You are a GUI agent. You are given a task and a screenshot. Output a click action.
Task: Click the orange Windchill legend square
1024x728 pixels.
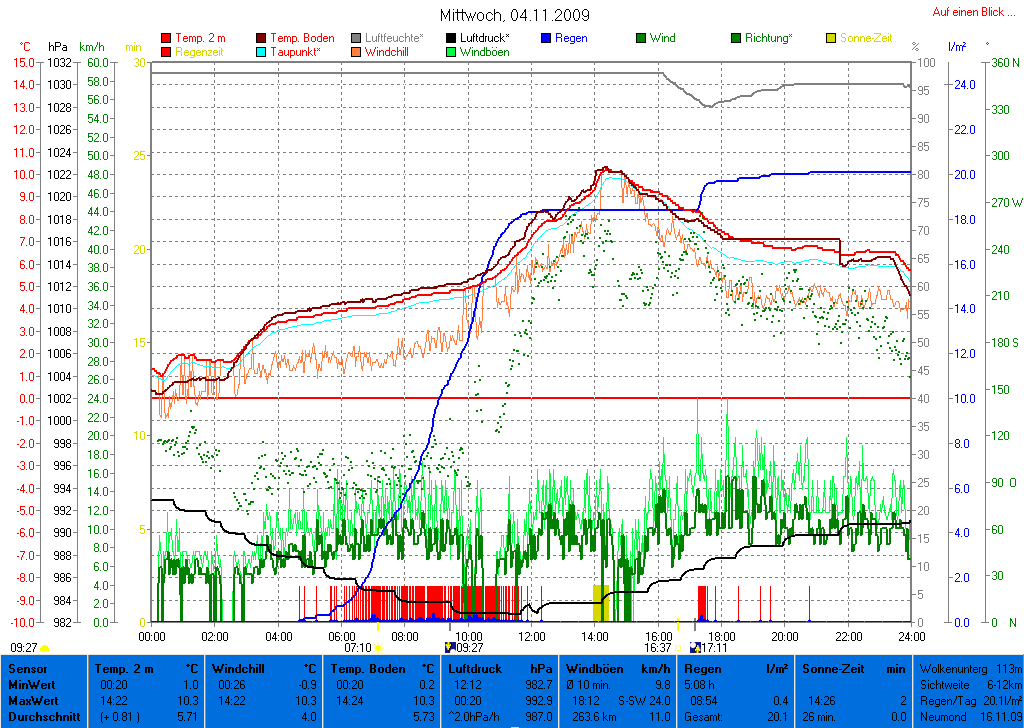(357, 52)
